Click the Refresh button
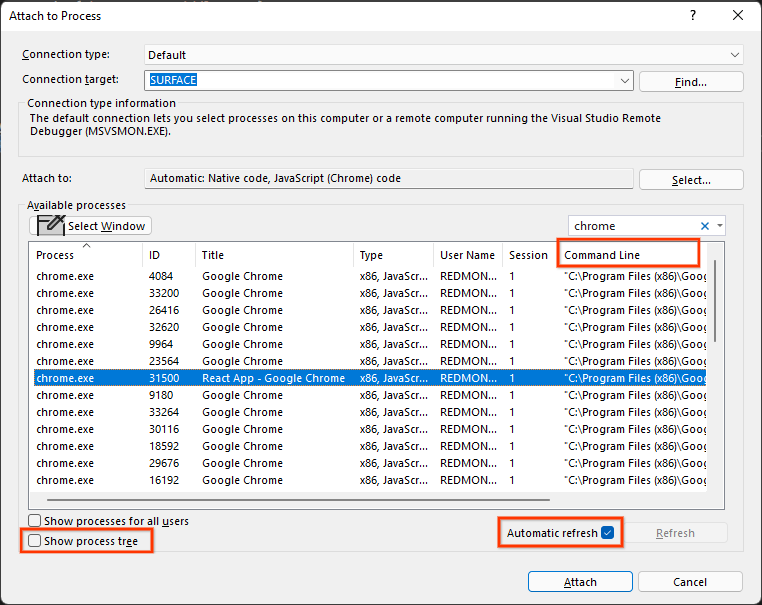Viewport: 762px width, 605px height. [x=675, y=533]
